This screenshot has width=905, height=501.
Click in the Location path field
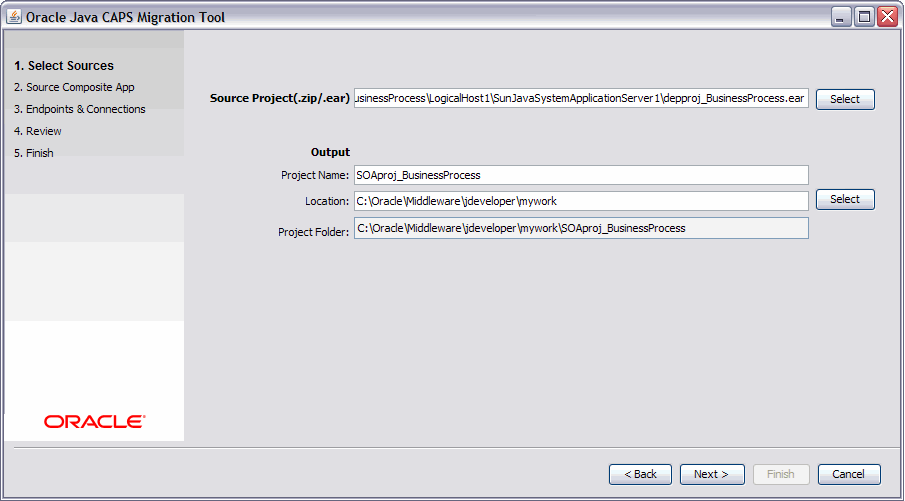click(x=581, y=201)
